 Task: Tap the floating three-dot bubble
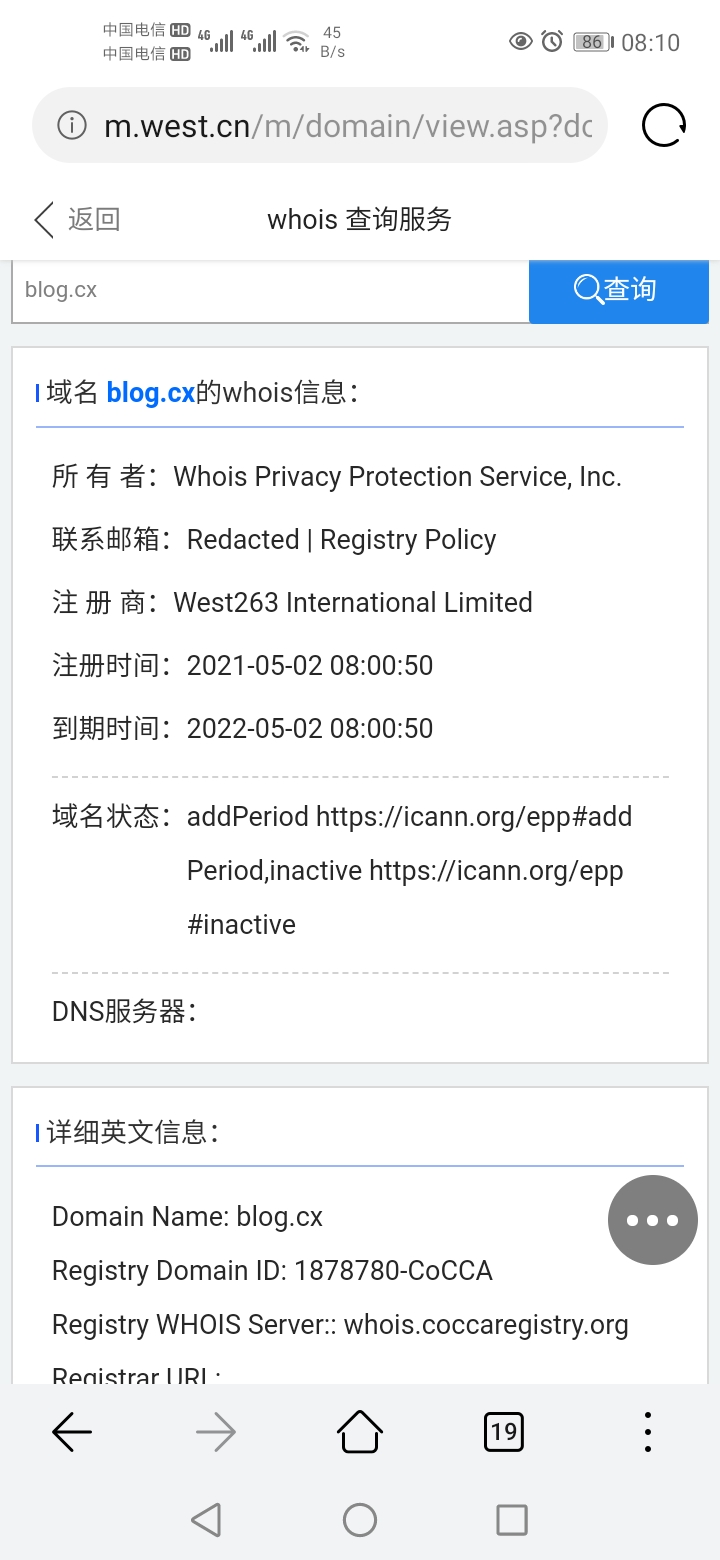[652, 1220]
